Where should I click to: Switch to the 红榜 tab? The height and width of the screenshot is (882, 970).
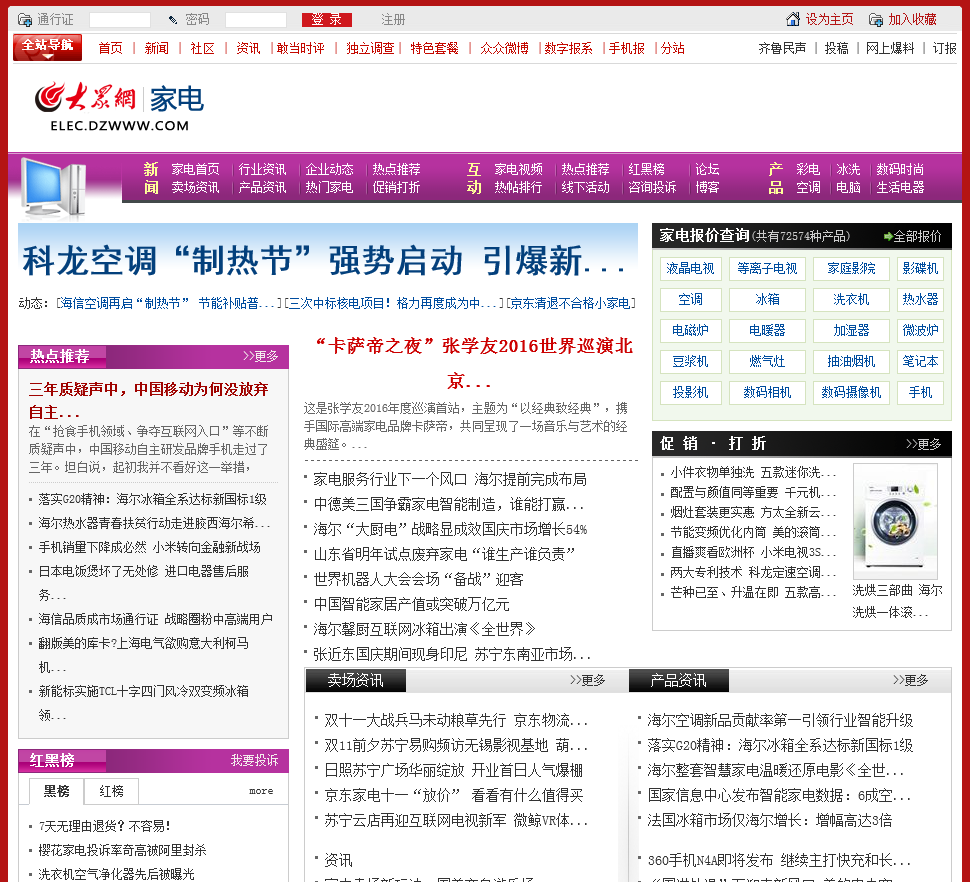pos(111,791)
